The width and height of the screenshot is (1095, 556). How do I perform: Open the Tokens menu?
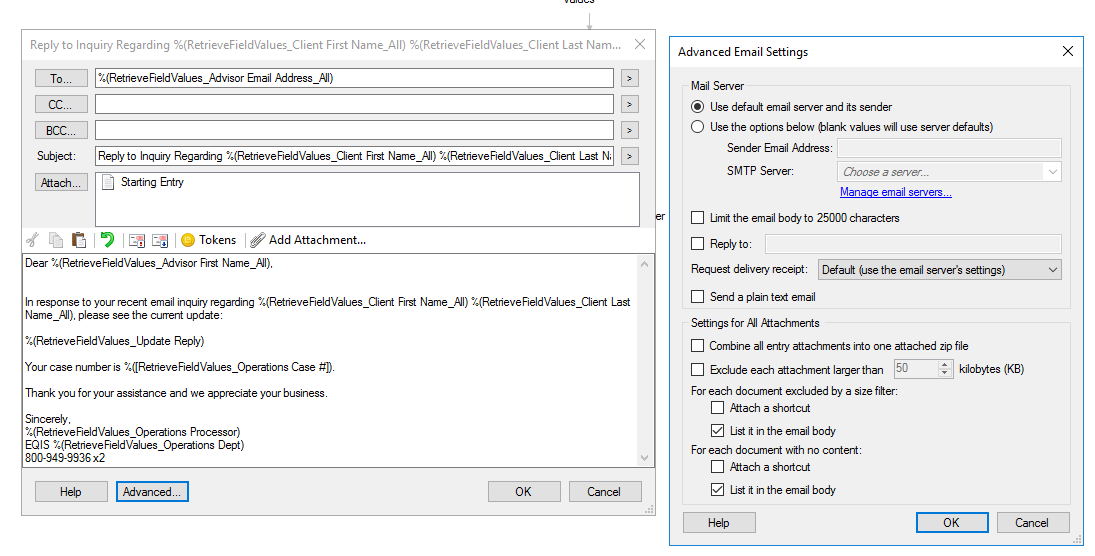208,240
